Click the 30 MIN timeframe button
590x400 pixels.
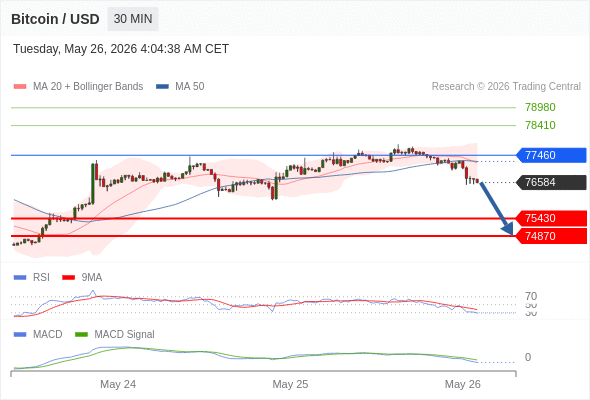click(133, 19)
